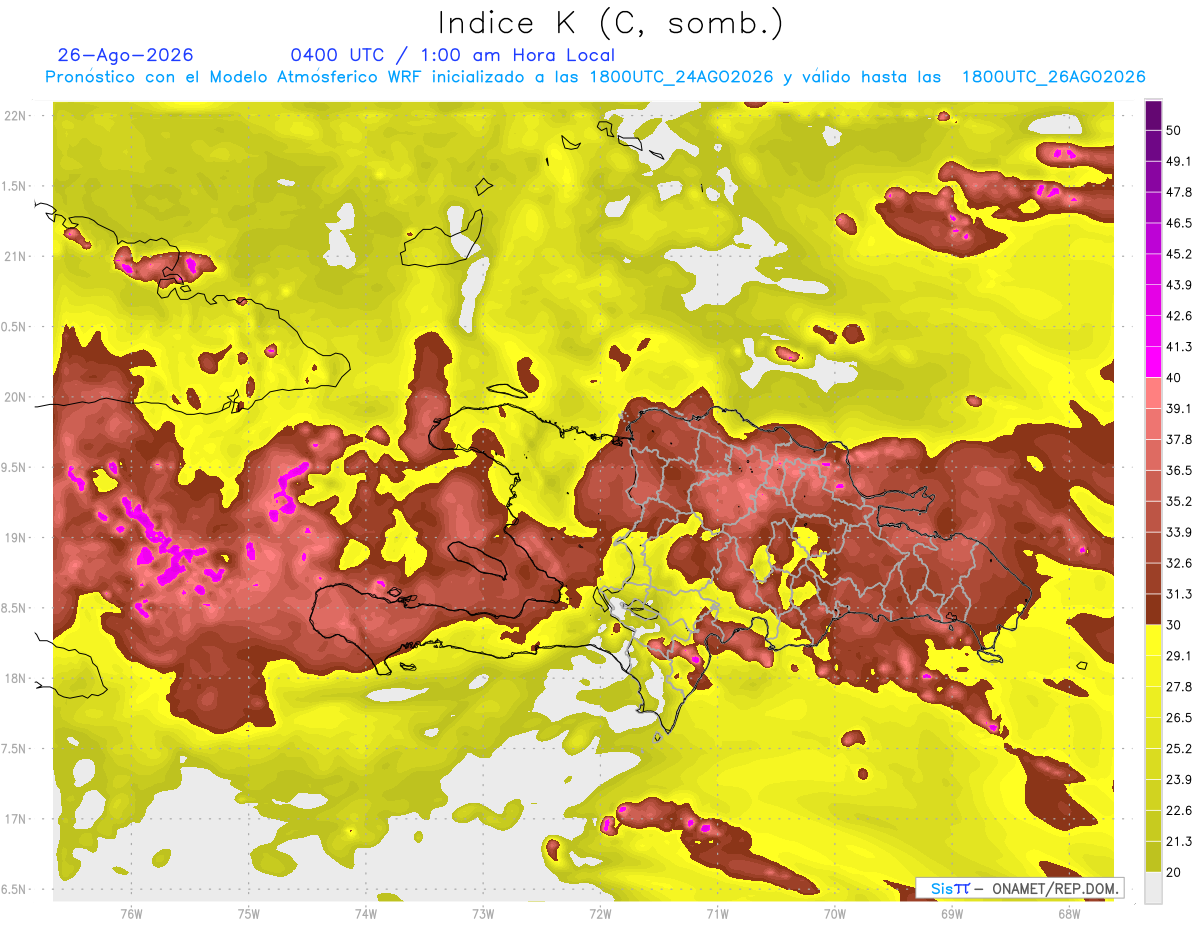Click the color scale value '32.6'
Image resolution: width=1200 pixels, height=927 pixels.
(1178, 563)
